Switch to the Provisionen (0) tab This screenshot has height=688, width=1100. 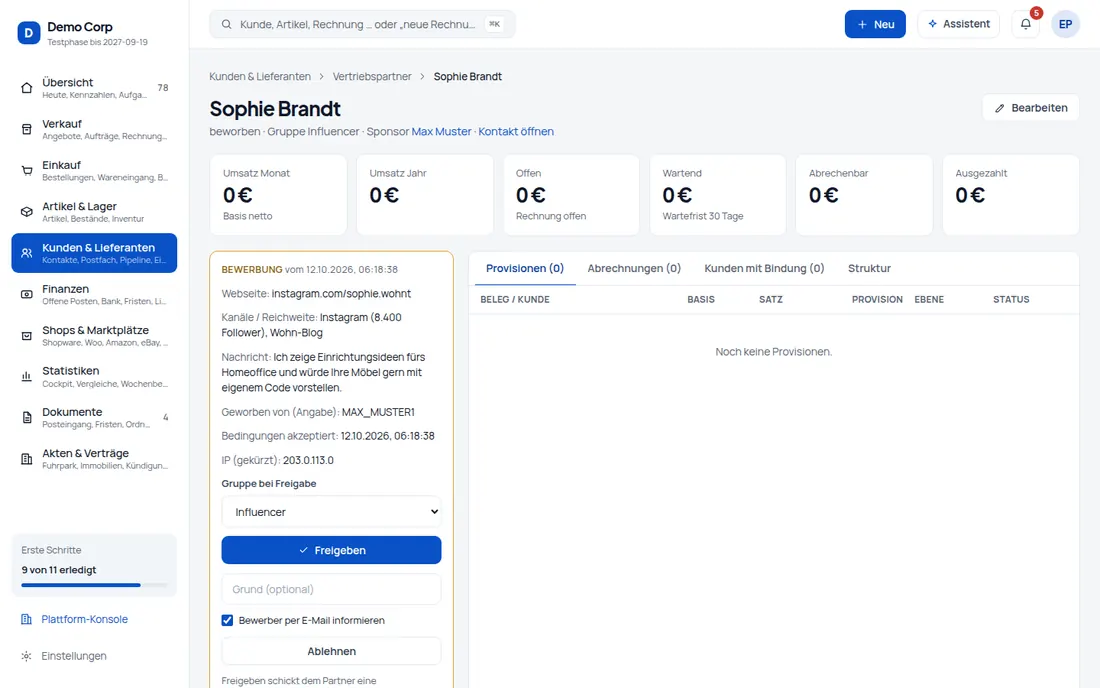[x=525, y=269]
